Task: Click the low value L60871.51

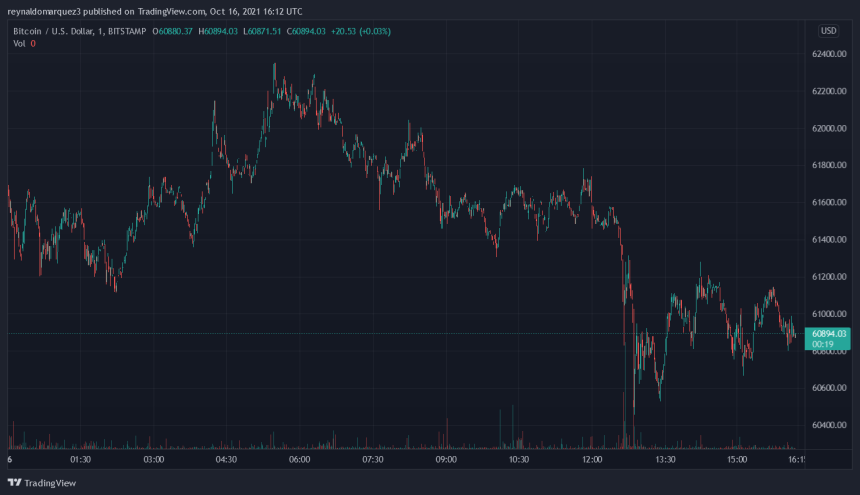Action: coord(262,31)
